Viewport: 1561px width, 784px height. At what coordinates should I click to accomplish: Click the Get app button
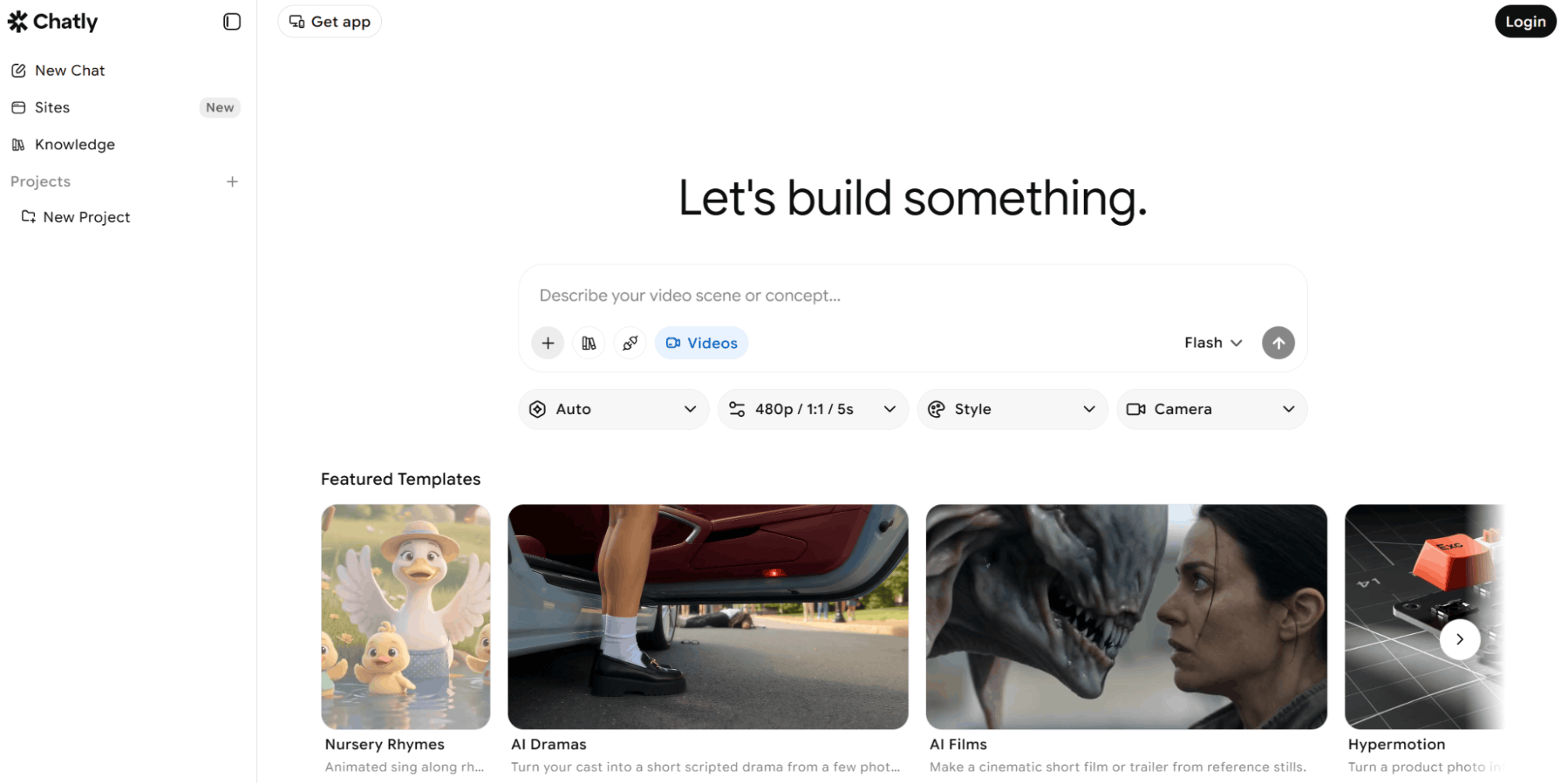point(330,22)
